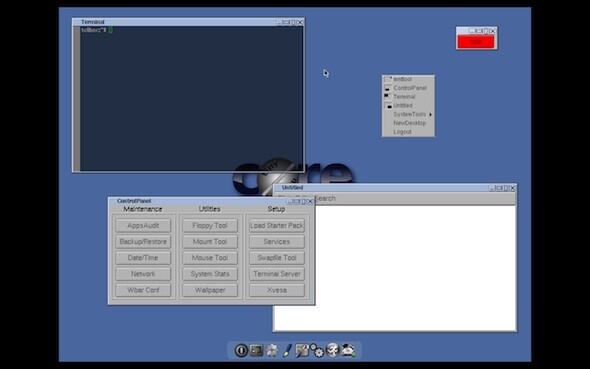Click inside the Untitled editor text area
590x369 pixels.
[x=415, y=268]
